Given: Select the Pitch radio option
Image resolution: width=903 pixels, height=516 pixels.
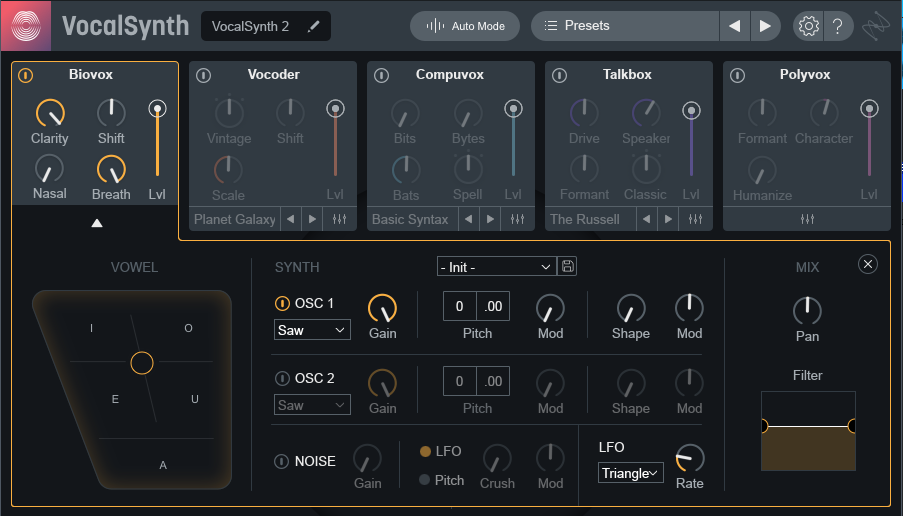Looking at the screenshot, I should coord(424,480).
